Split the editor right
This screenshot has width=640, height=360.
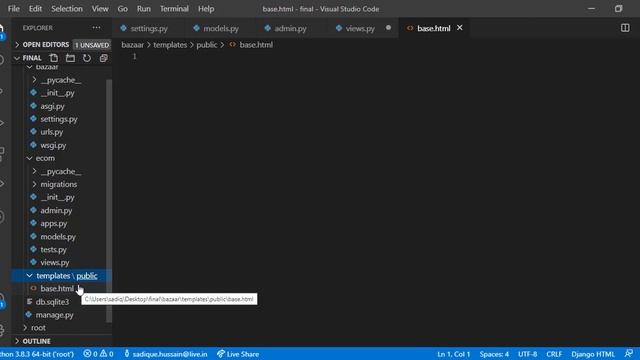pyautogui.click(x=625, y=28)
